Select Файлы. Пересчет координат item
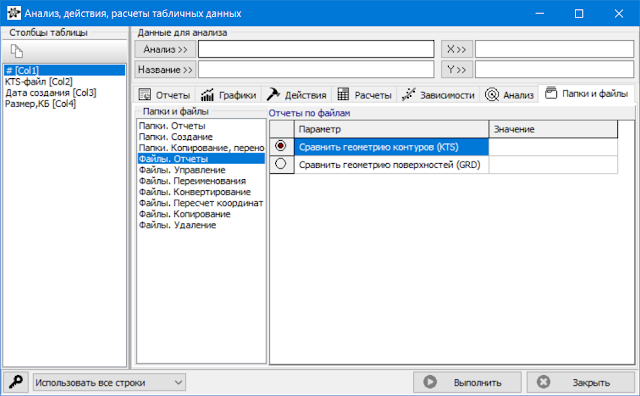 tap(201, 203)
